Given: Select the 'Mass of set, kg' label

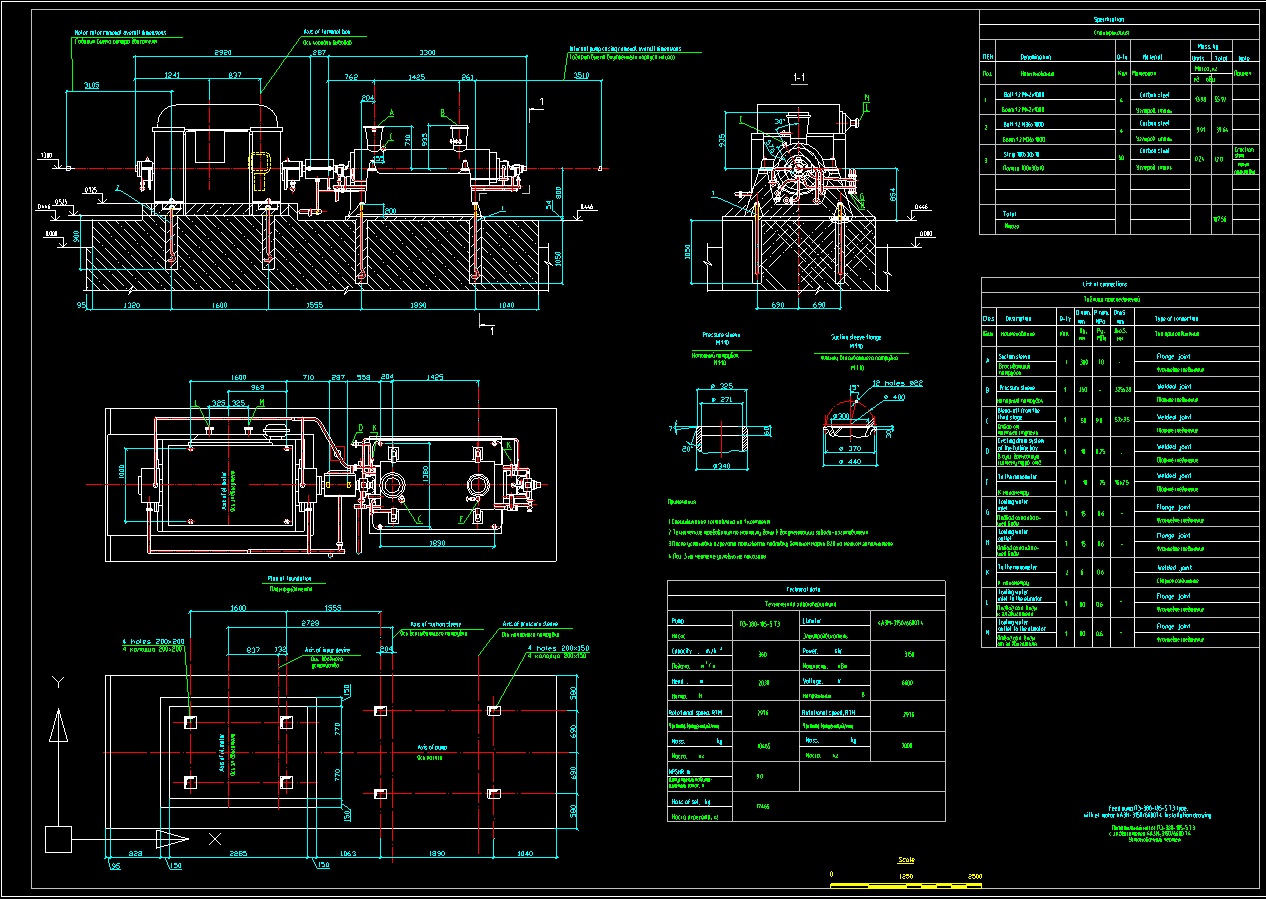Looking at the screenshot, I should click(690, 802).
